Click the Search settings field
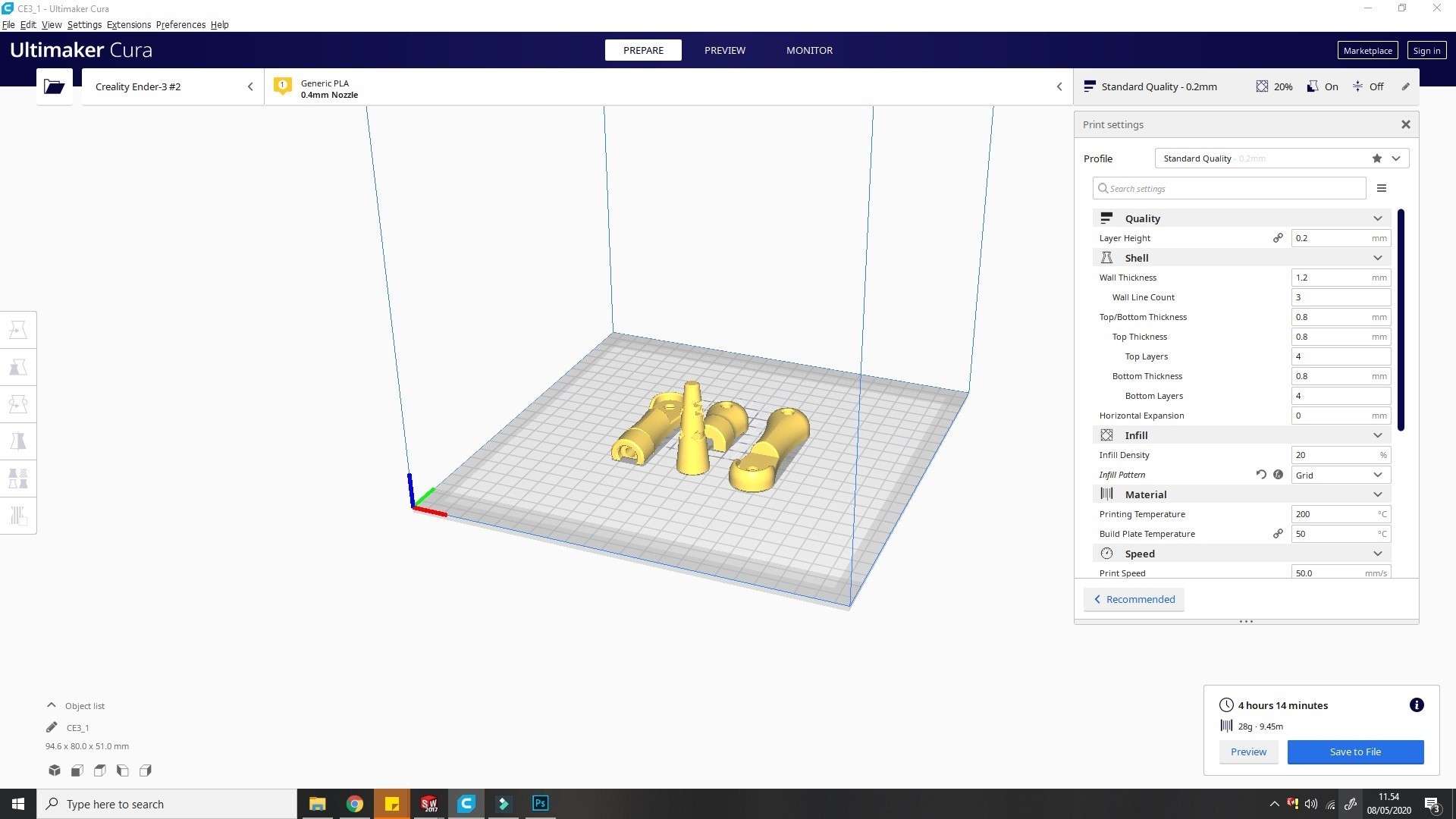This screenshot has width=1456, height=819. pyautogui.click(x=1228, y=188)
